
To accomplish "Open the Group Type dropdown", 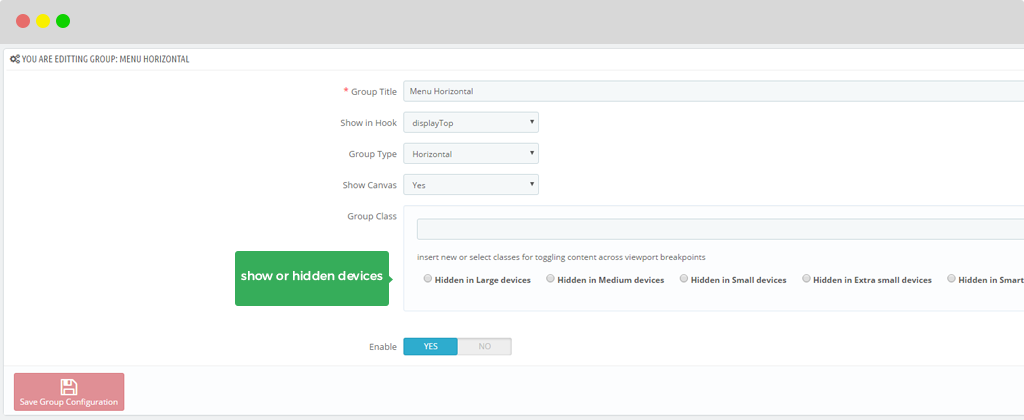I will [x=471, y=153].
